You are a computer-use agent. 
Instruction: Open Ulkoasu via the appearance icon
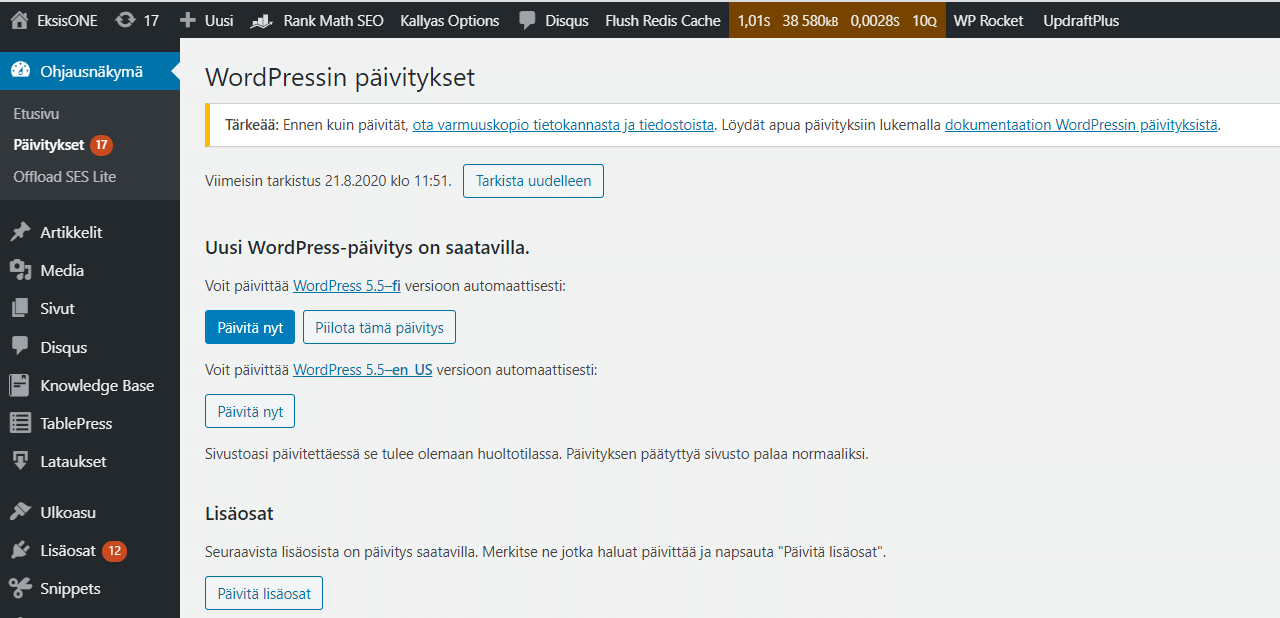(22, 511)
